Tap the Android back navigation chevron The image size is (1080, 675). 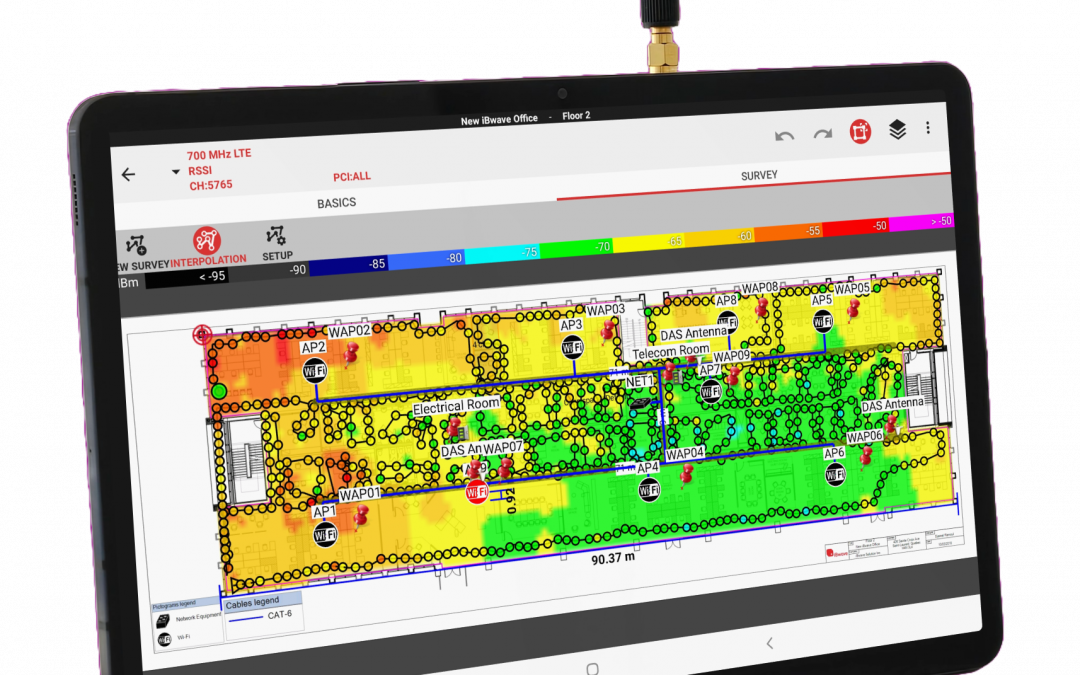coord(769,643)
